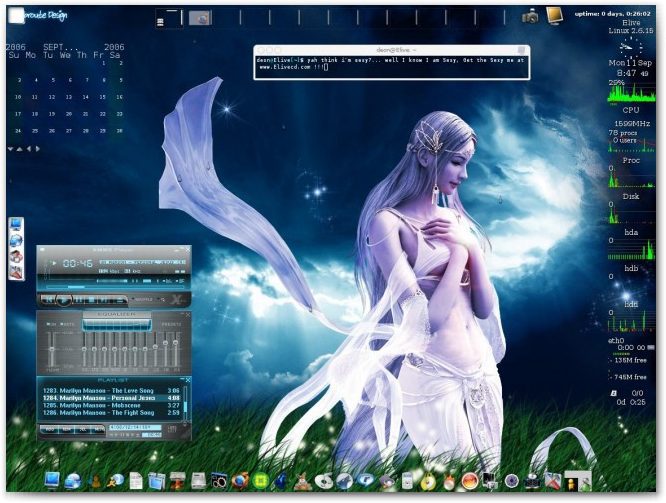The width and height of the screenshot is (666, 503).
Task: Toggle the equalizer AUTO switch
Action: tap(67, 324)
